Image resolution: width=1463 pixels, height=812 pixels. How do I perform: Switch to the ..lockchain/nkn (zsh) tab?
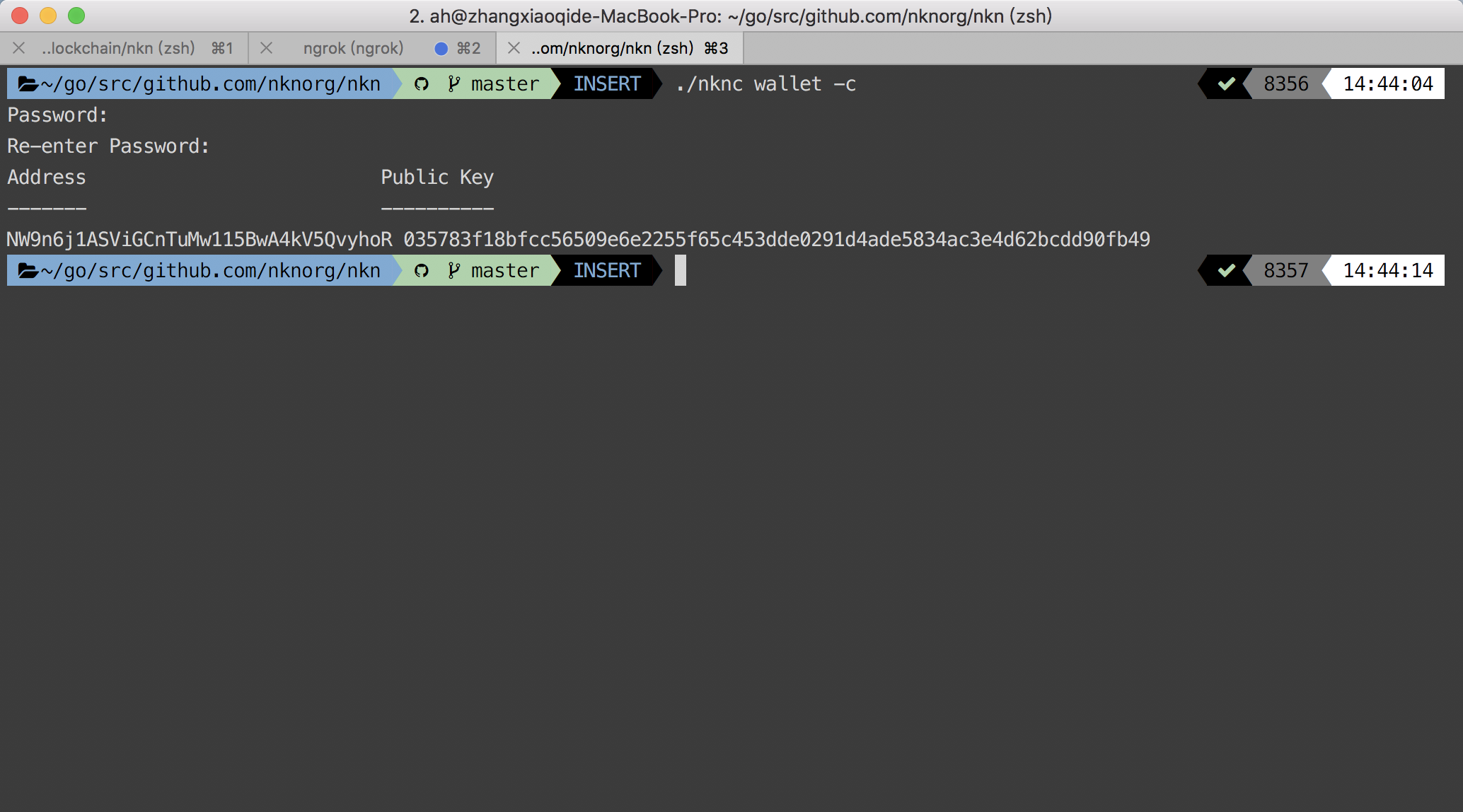pos(118,48)
